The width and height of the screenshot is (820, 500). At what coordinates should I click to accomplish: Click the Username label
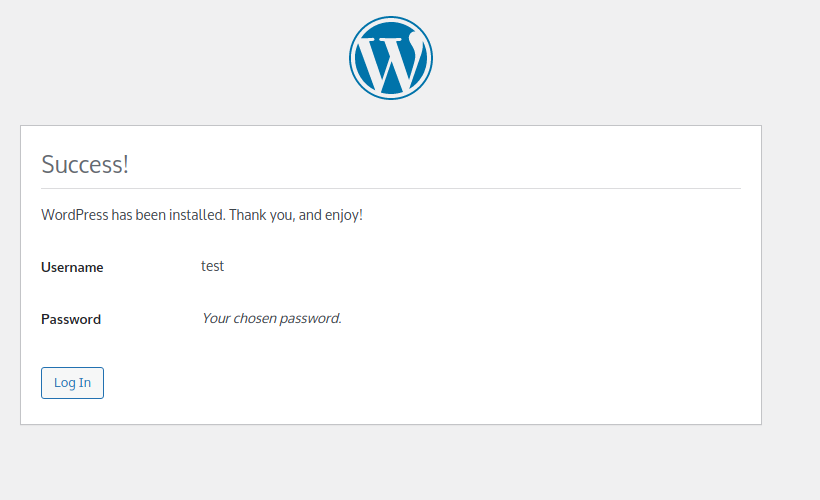click(x=72, y=267)
